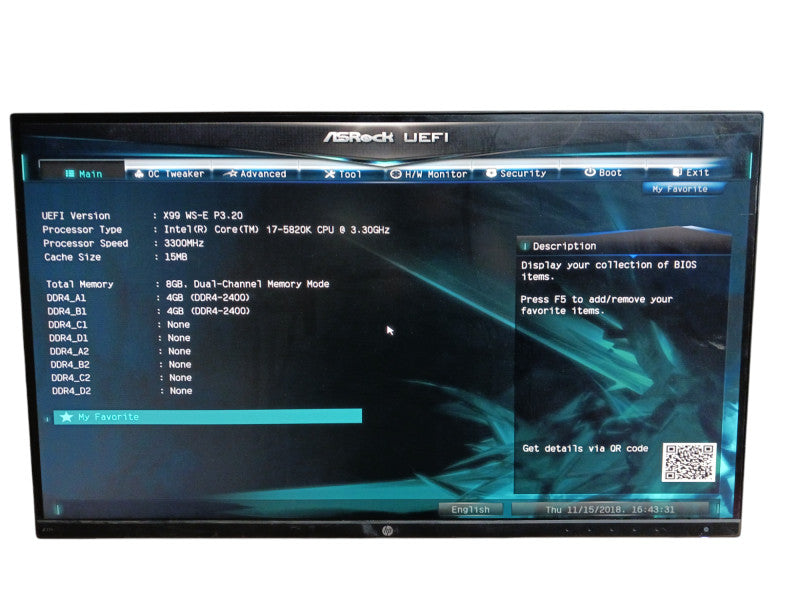The image size is (800, 600).
Task: Click the Boot power icon
Action: pyautogui.click(x=590, y=172)
